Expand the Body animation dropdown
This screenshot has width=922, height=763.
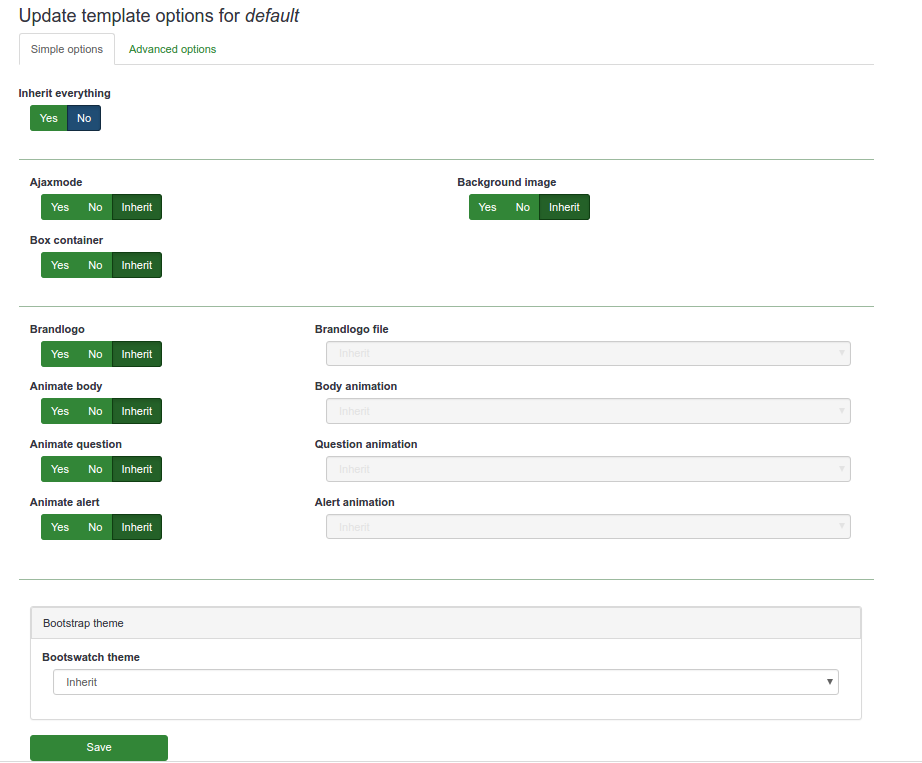point(588,411)
